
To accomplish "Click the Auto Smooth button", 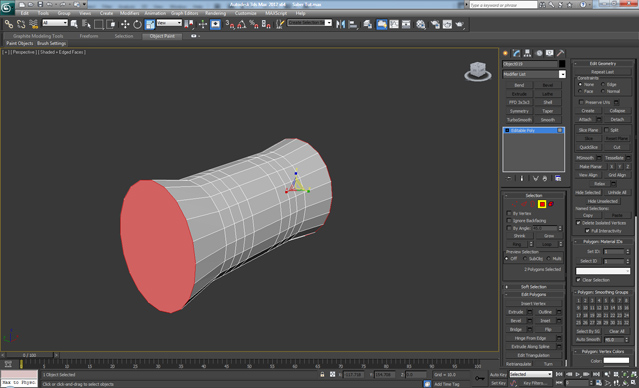I will click(588, 339).
